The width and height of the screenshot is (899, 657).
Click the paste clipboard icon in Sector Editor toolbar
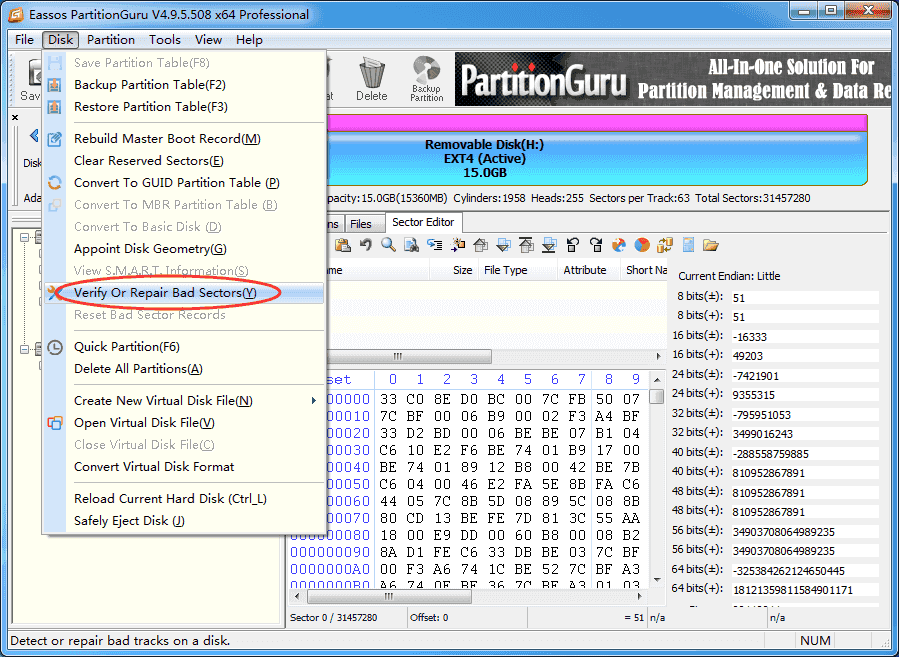click(343, 245)
